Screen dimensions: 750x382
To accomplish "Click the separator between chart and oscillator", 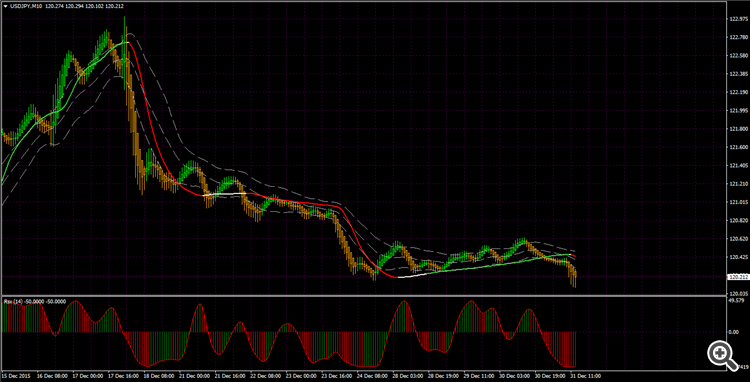I will click(x=364, y=296).
